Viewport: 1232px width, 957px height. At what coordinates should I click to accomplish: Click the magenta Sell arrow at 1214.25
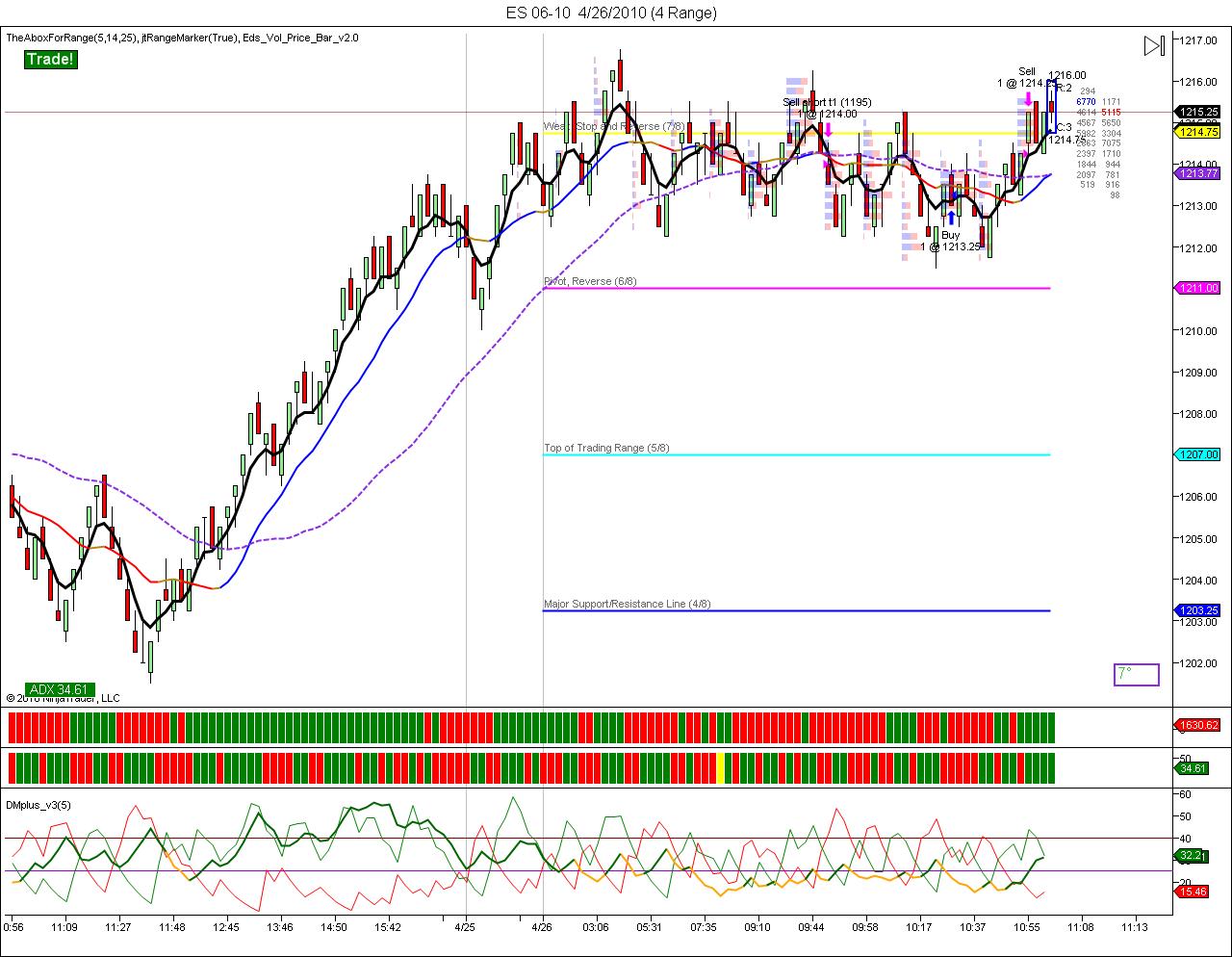(x=1028, y=98)
